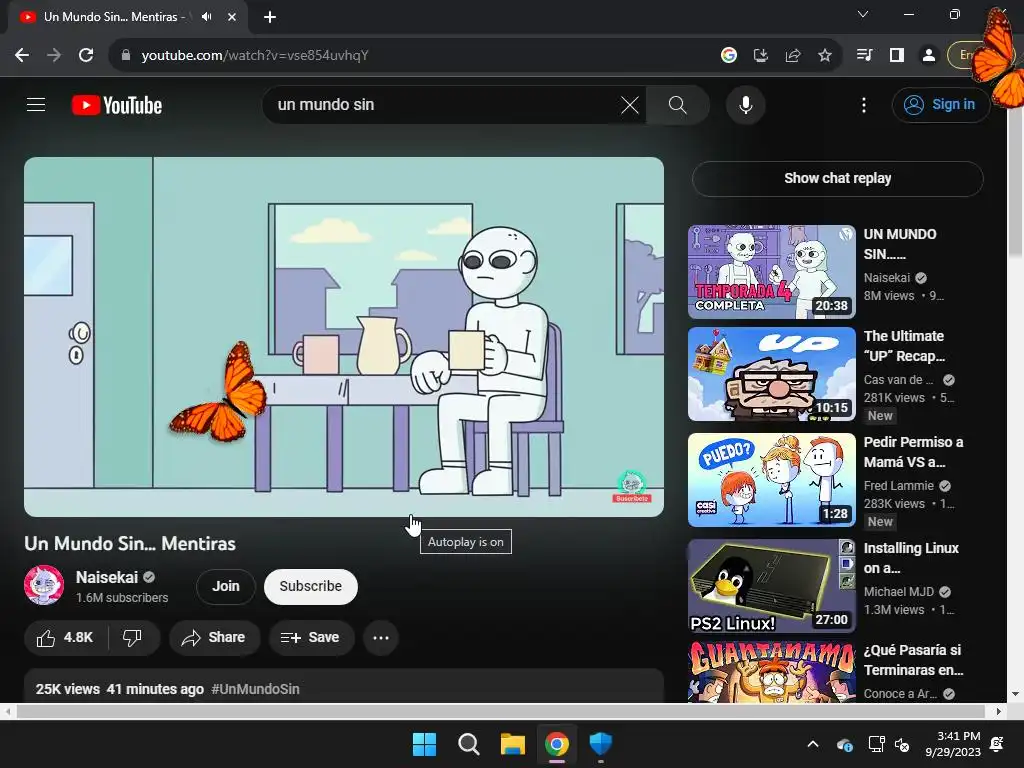Like the video (4.8K)

coord(65,637)
